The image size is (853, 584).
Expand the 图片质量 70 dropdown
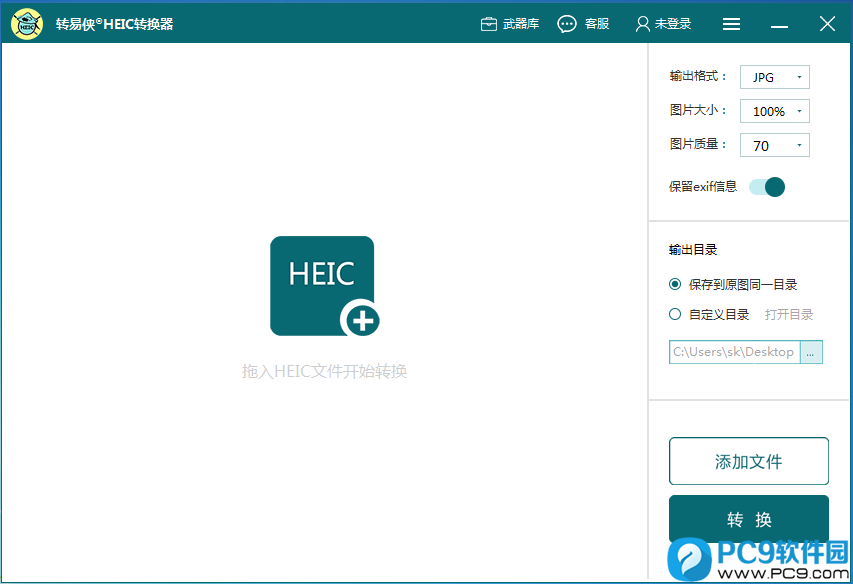click(775, 145)
